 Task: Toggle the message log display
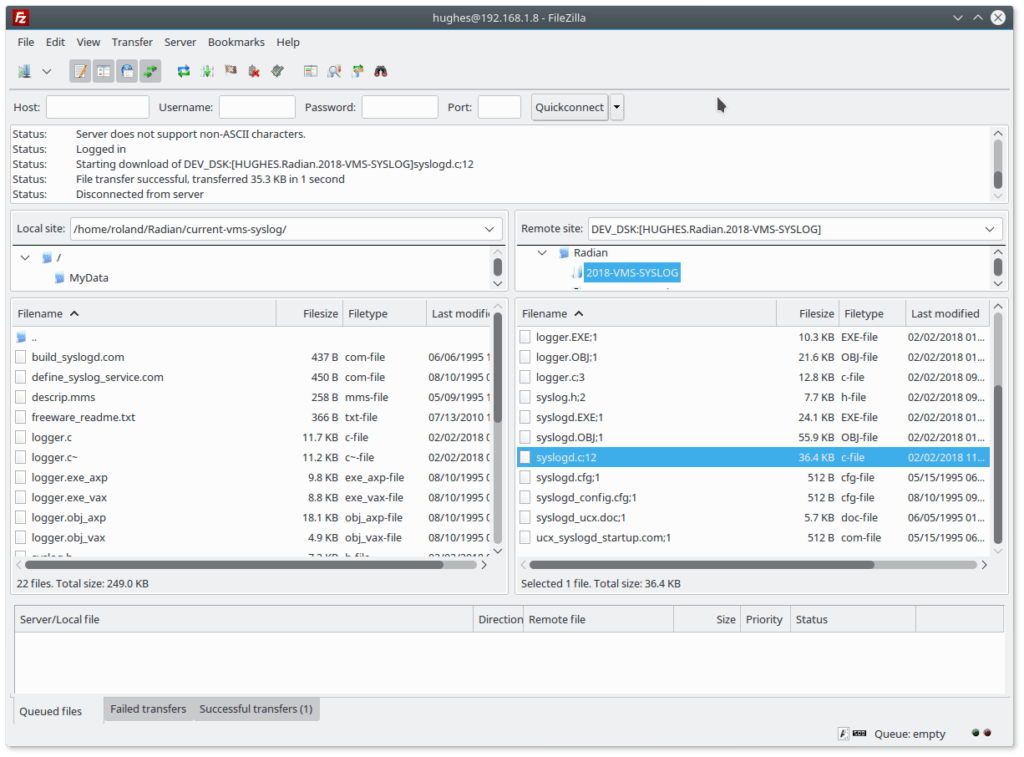(x=80, y=71)
